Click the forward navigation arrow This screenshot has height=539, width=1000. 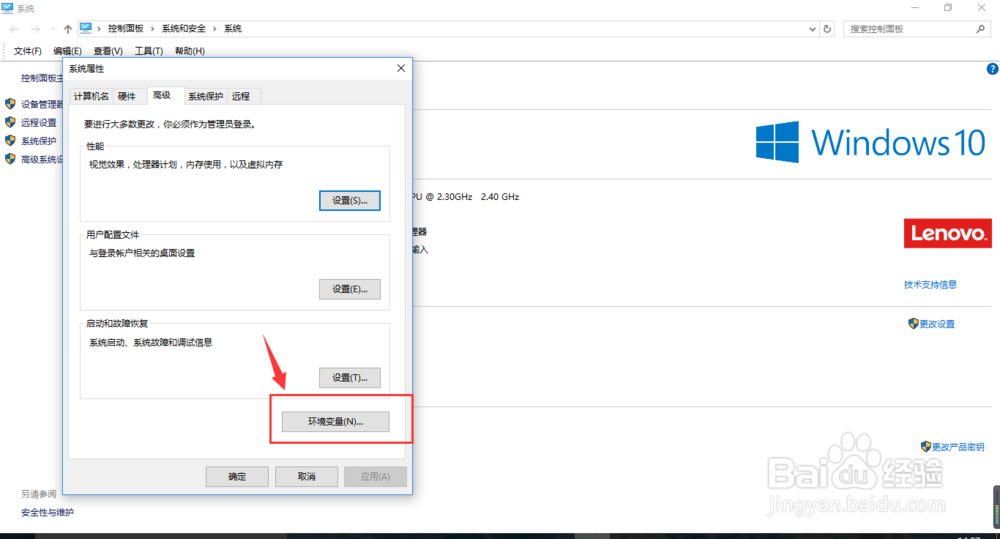(36, 29)
